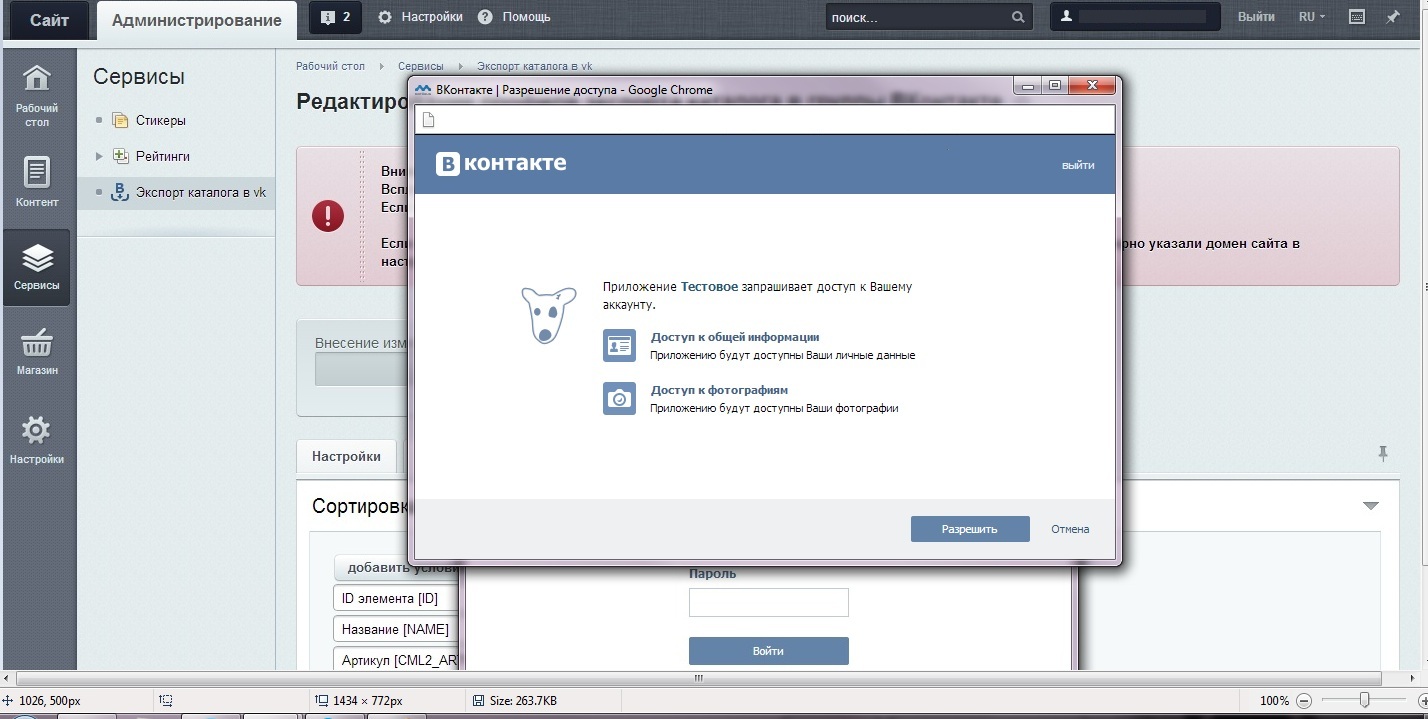Click inside the Пароль input field
The image size is (1428, 719).
[x=768, y=602]
